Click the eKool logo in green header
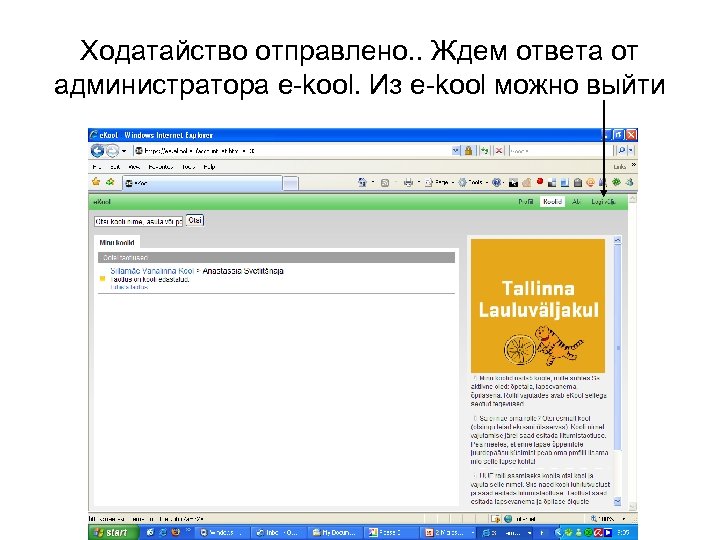This screenshot has height=540, width=720. pos(102,202)
